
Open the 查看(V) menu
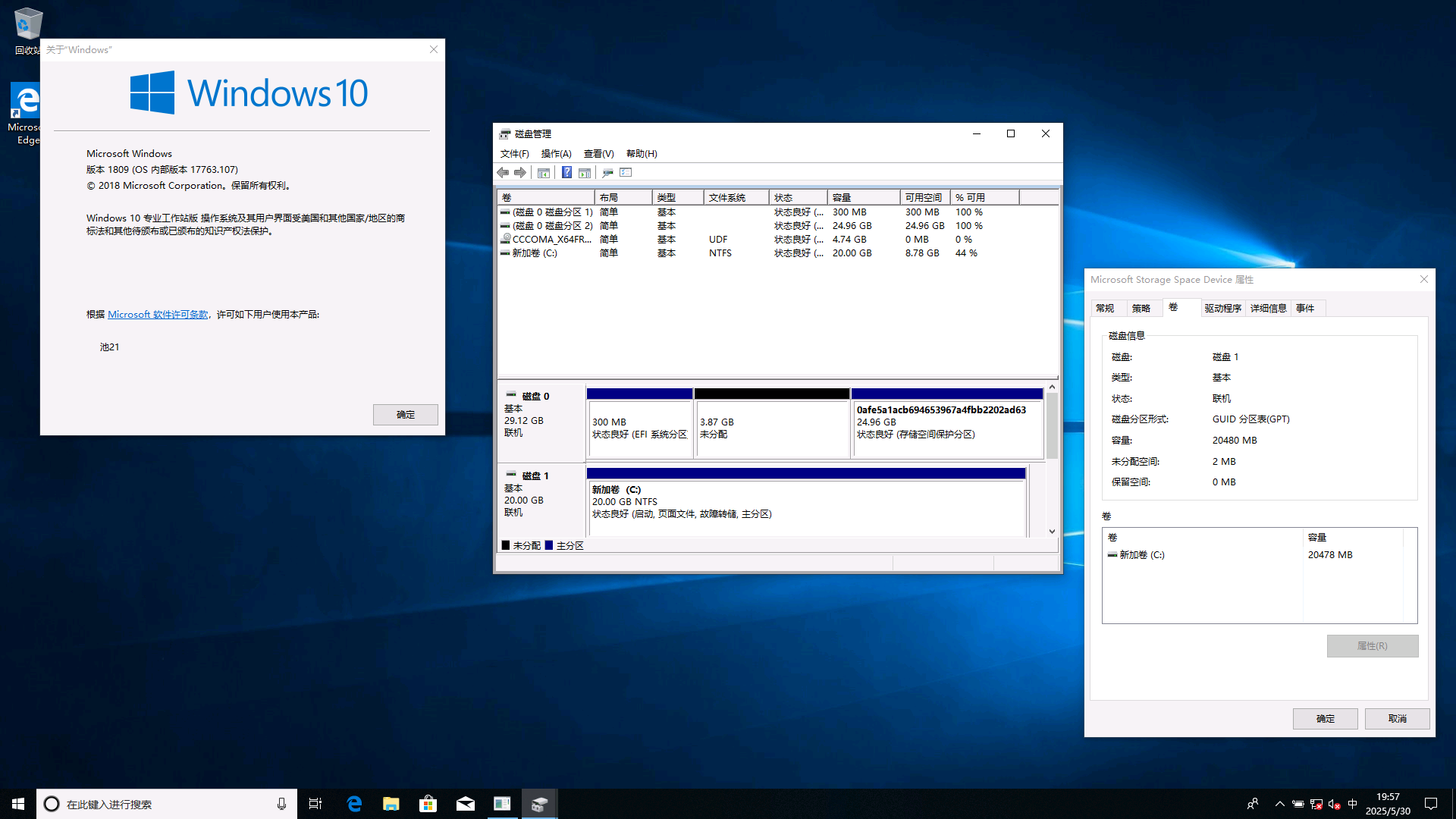point(598,154)
